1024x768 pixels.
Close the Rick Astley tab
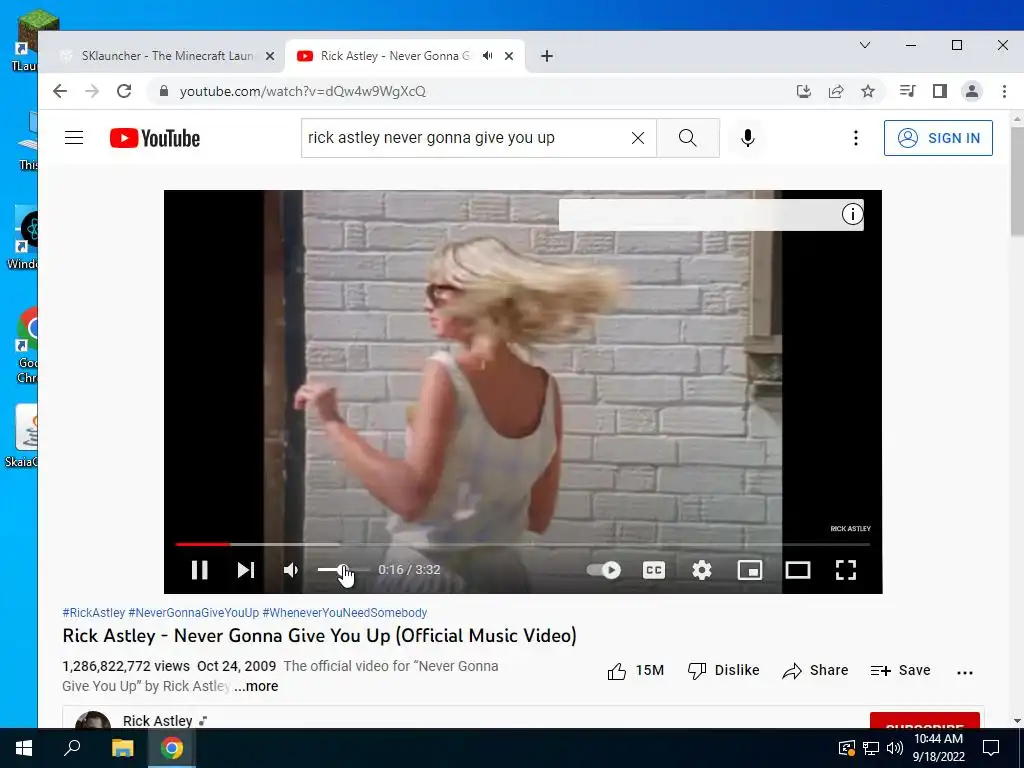click(509, 56)
